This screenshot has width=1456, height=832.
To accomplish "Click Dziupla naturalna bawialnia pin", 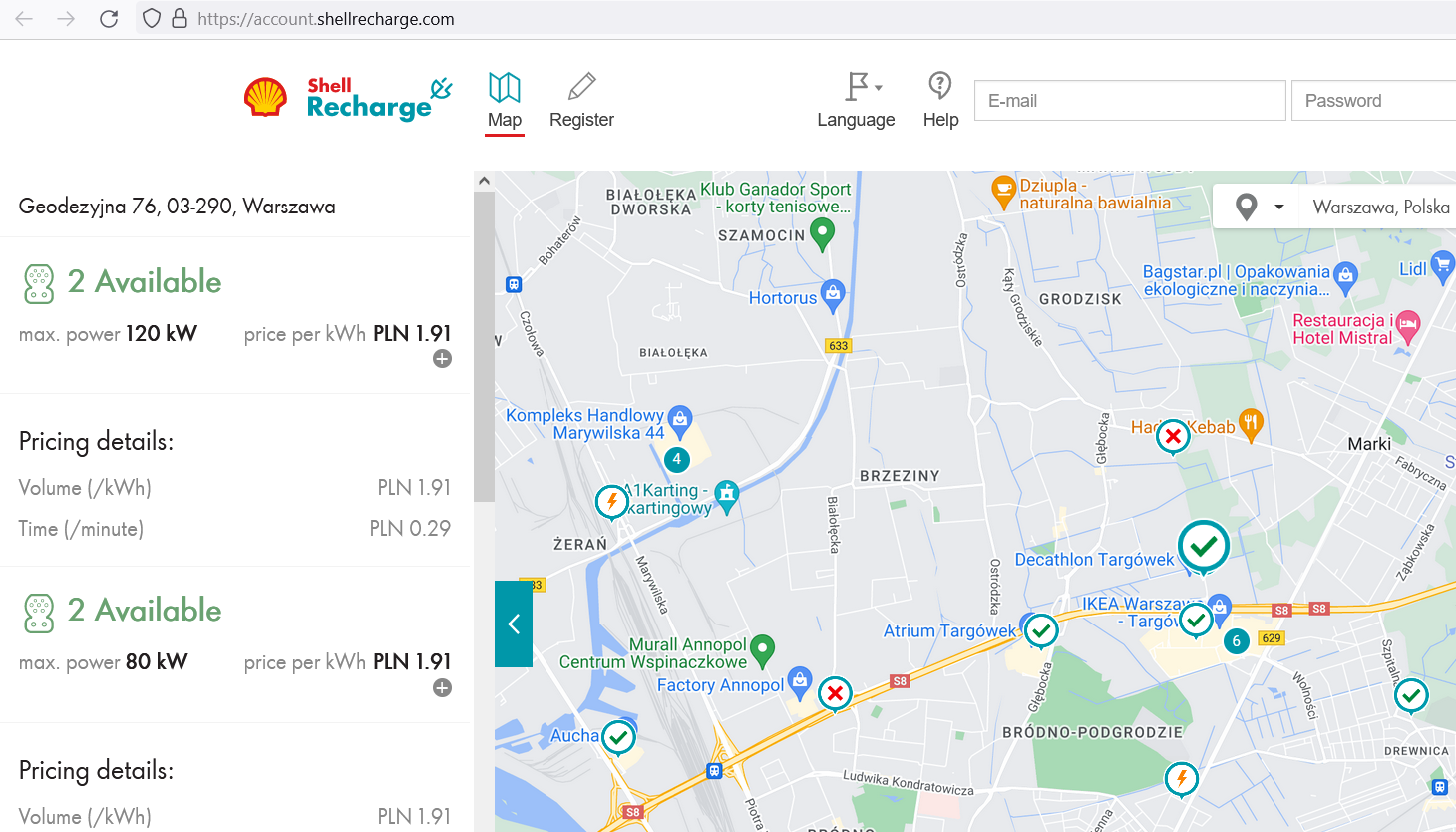I will pos(1003,190).
